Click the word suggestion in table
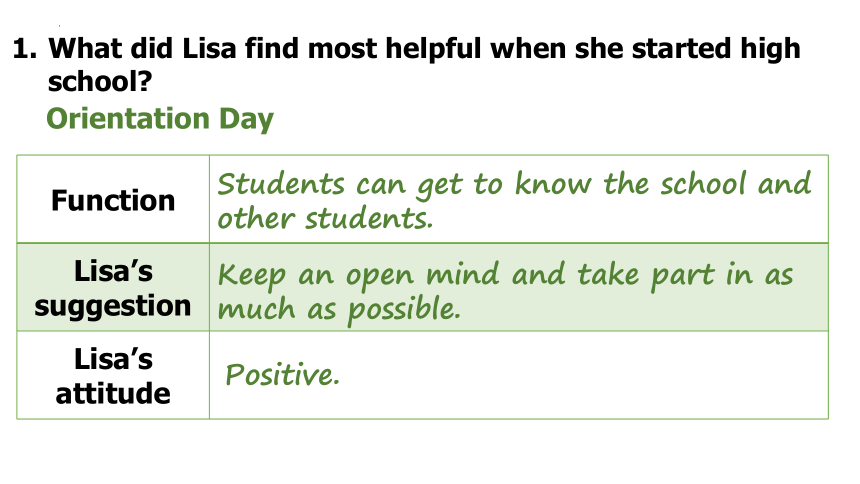The image size is (860, 484). (112, 306)
